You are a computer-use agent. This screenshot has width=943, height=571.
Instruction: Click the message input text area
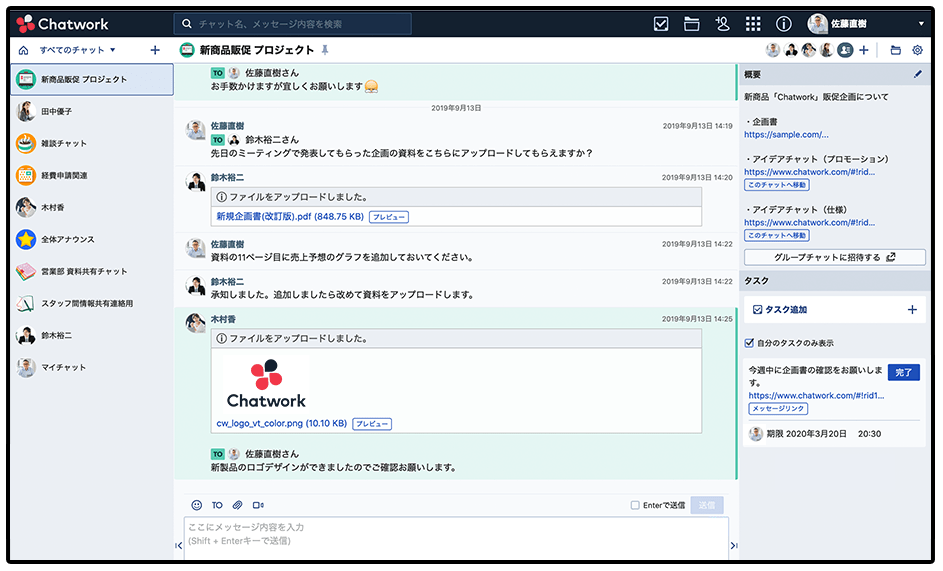tap(455, 537)
